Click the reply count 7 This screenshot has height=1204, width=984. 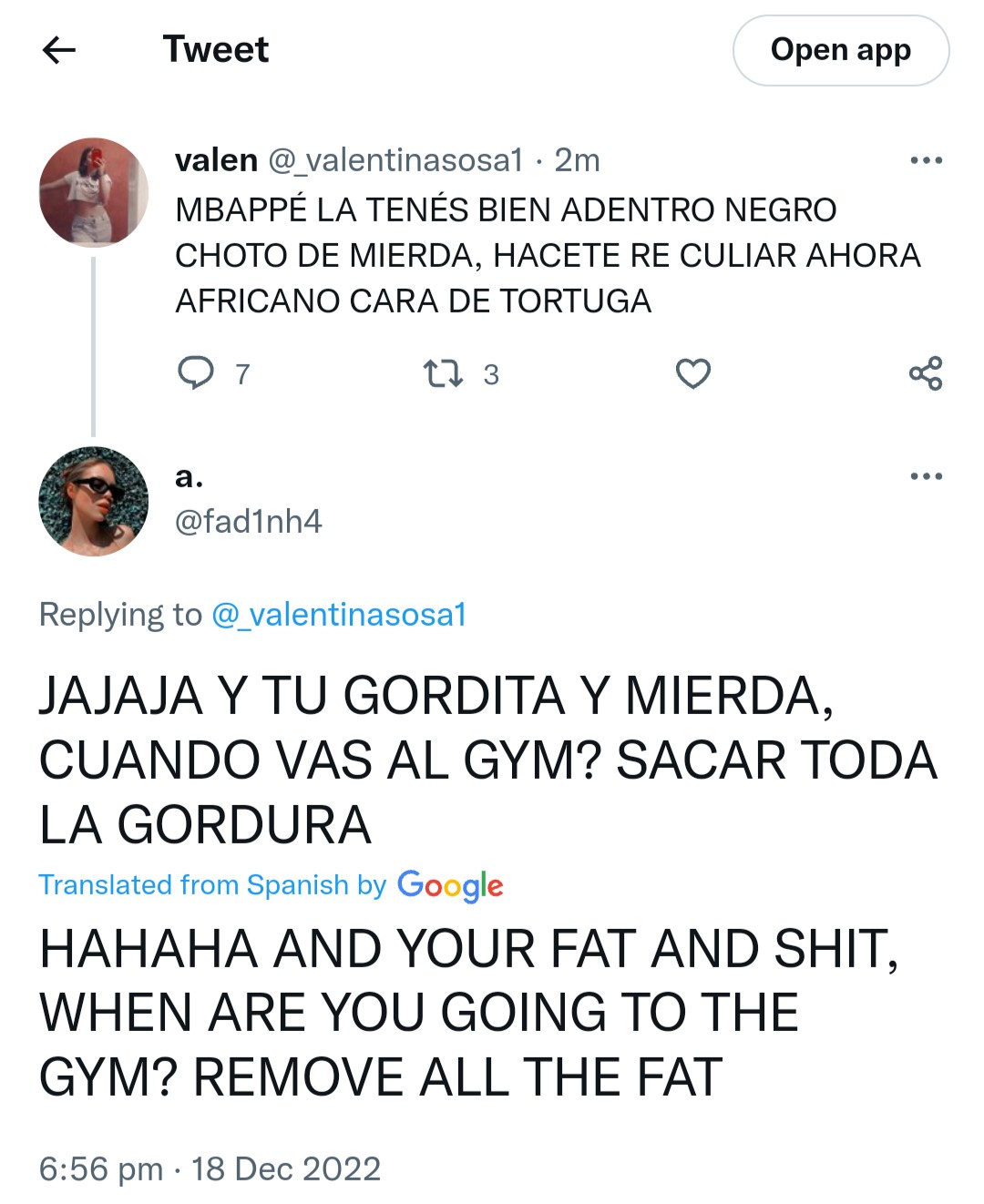click(242, 374)
